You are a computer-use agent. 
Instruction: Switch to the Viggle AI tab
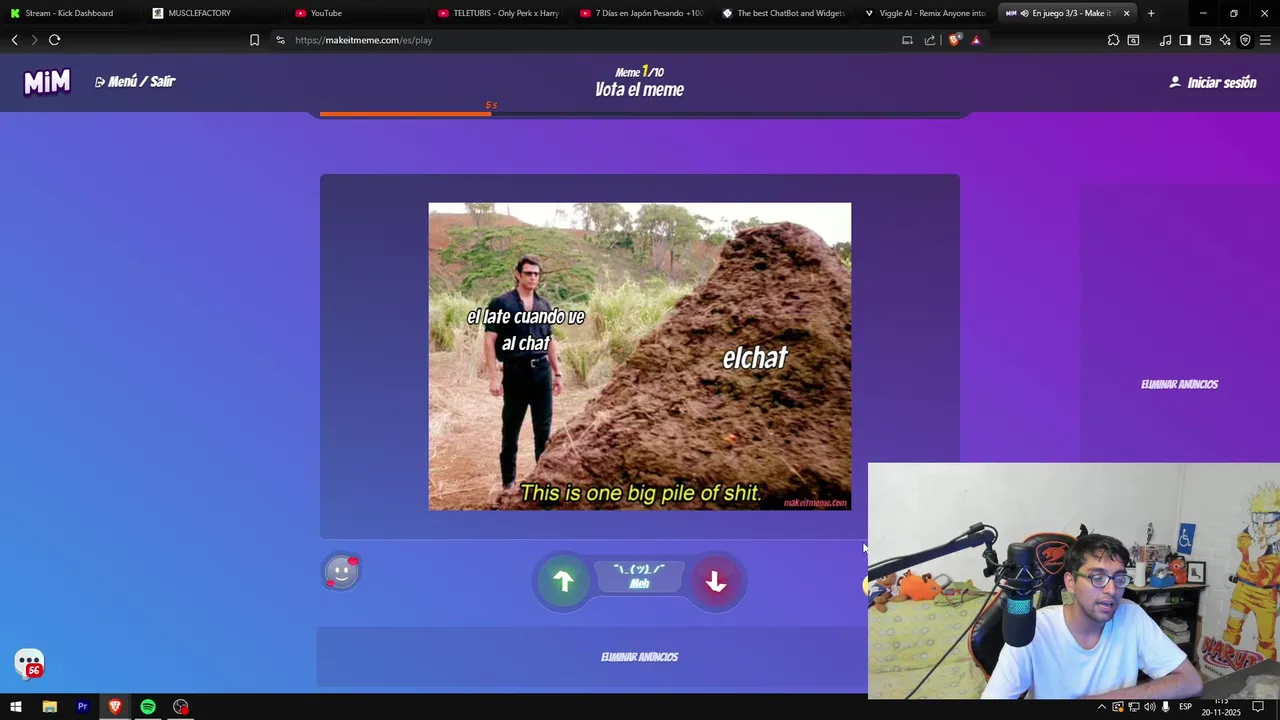pos(927,13)
